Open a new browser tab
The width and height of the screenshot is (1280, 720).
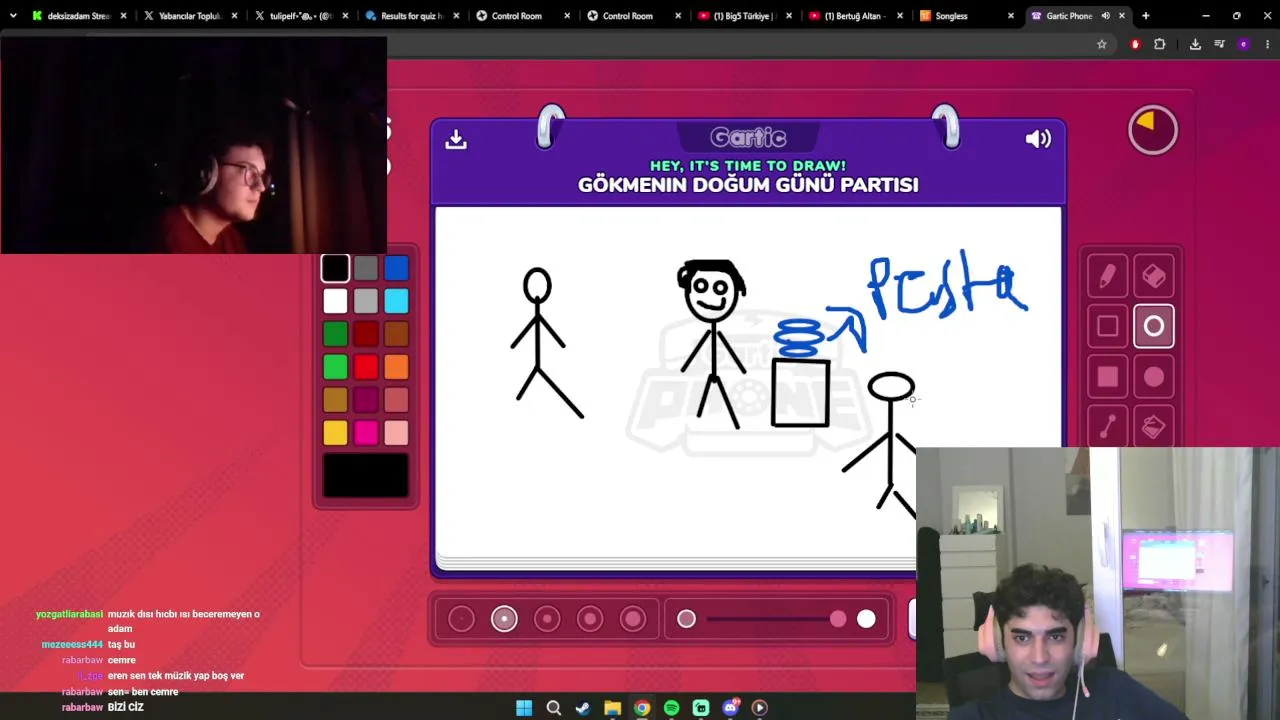tap(1146, 16)
